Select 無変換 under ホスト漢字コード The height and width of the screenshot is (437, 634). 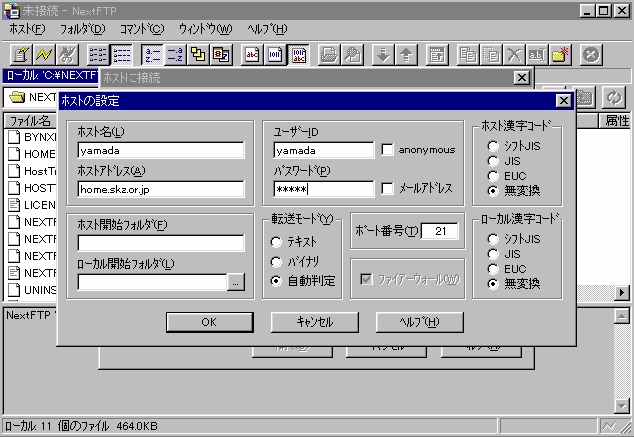point(493,191)
